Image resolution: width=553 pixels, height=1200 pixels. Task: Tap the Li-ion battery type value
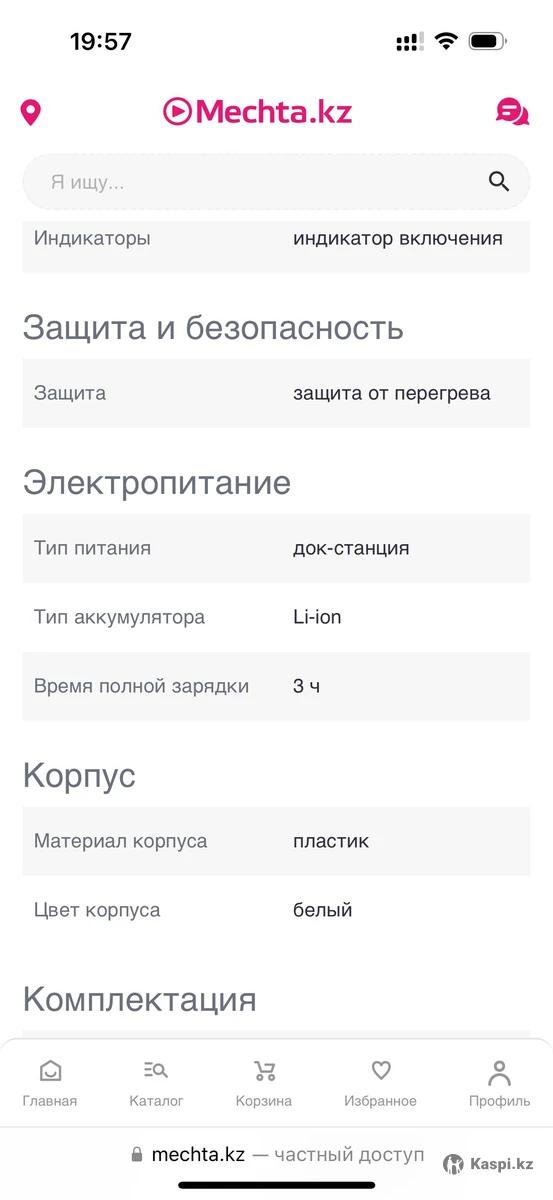point(317,617)
